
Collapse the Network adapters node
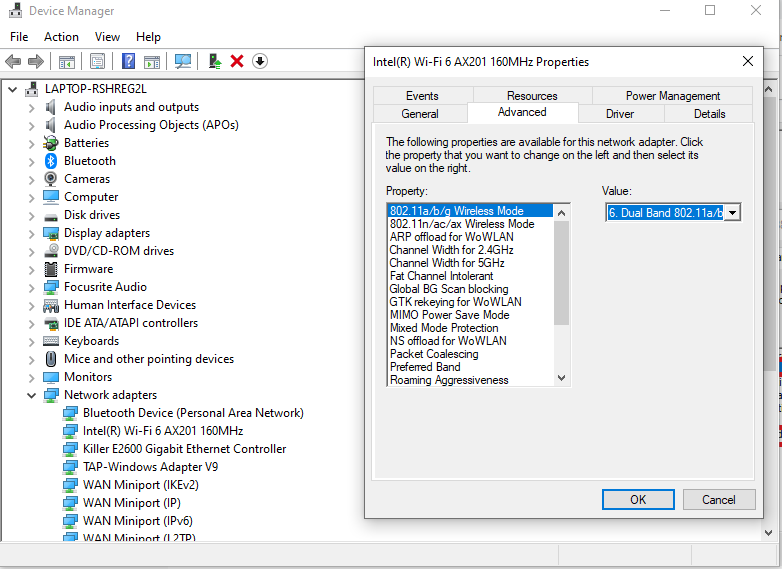31,395
